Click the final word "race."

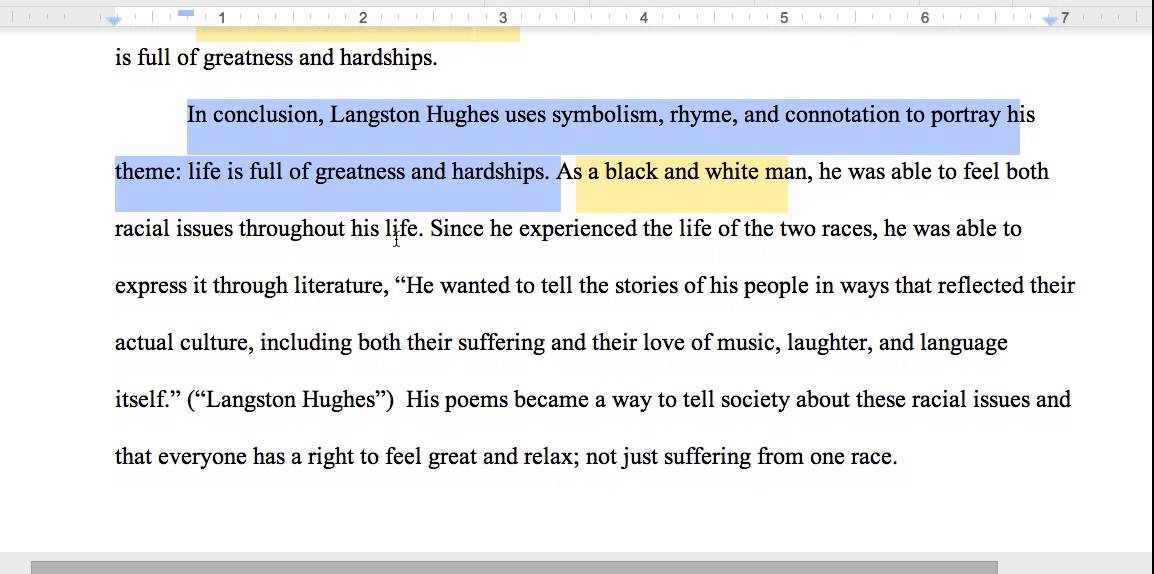(875, 457)
